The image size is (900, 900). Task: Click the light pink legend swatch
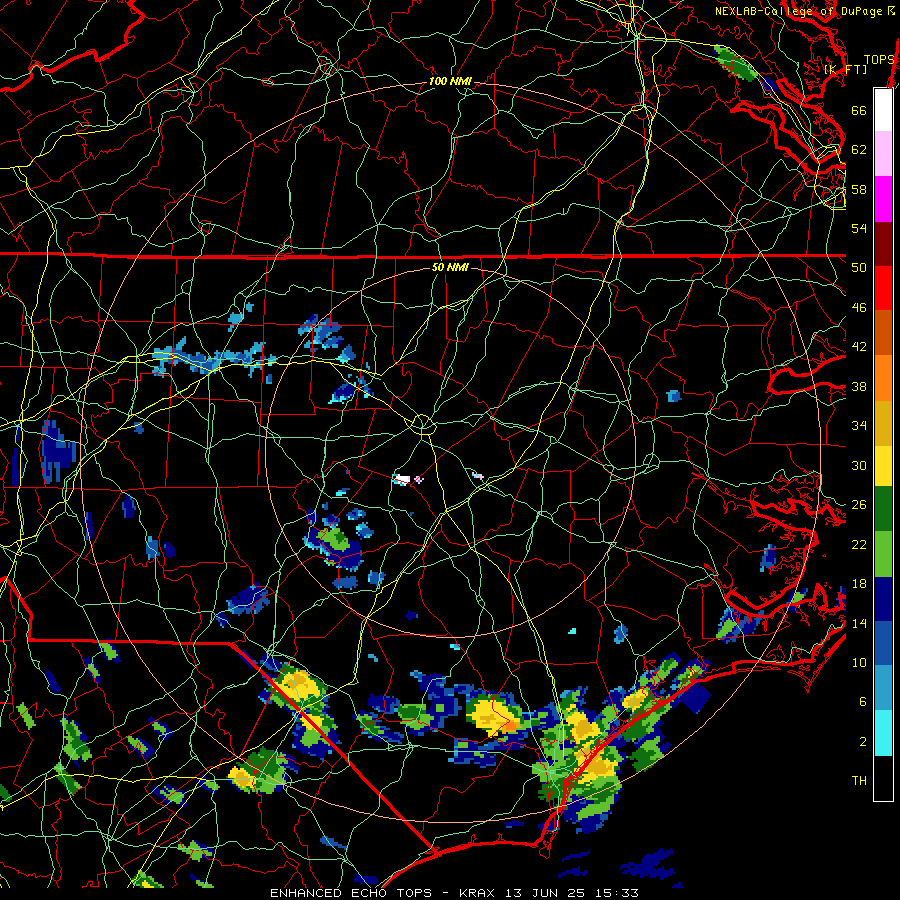click(x=883, y=153)
